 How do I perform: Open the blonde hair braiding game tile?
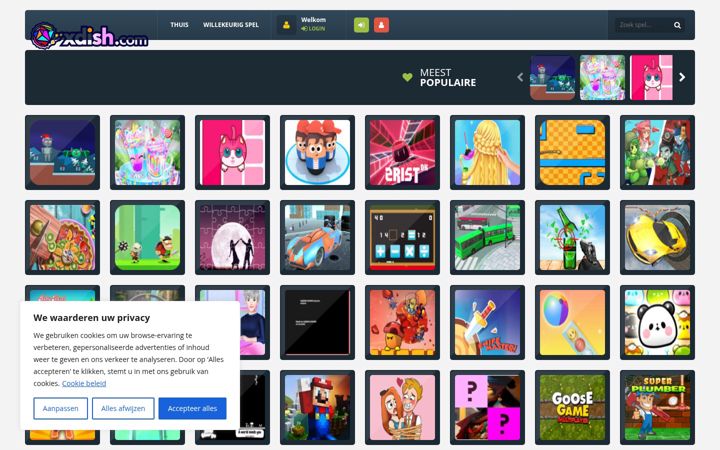[x=487, y=152]
